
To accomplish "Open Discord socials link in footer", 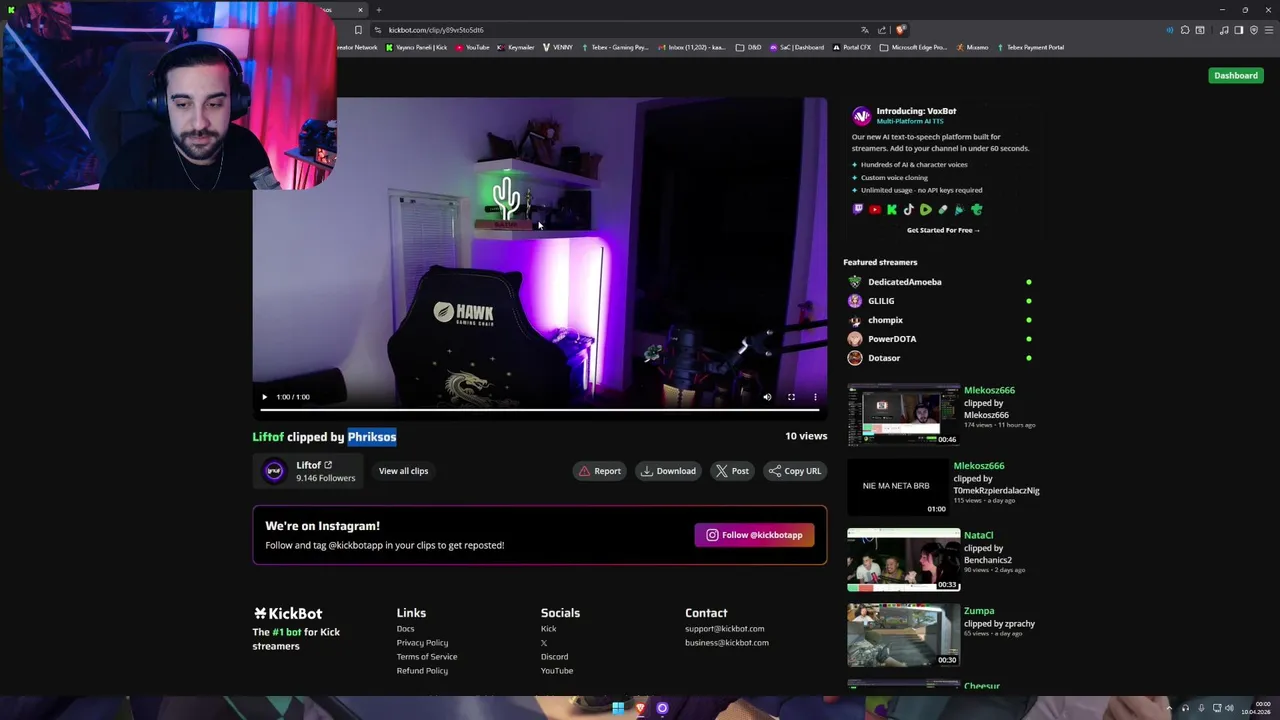I will coord(554,657).
